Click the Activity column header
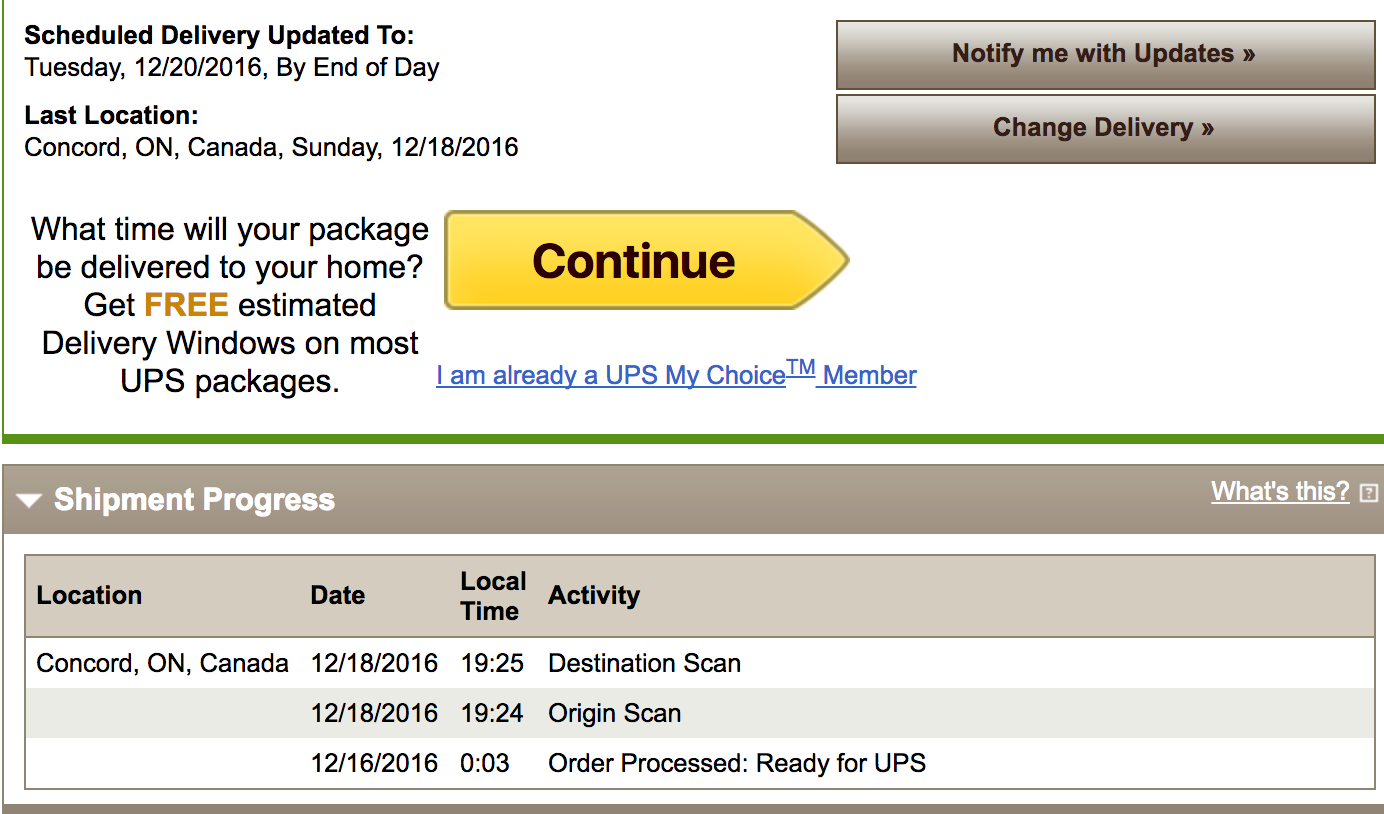This screenshot has width=1384, height=814. pyautogui.click(x=594, y=595)
